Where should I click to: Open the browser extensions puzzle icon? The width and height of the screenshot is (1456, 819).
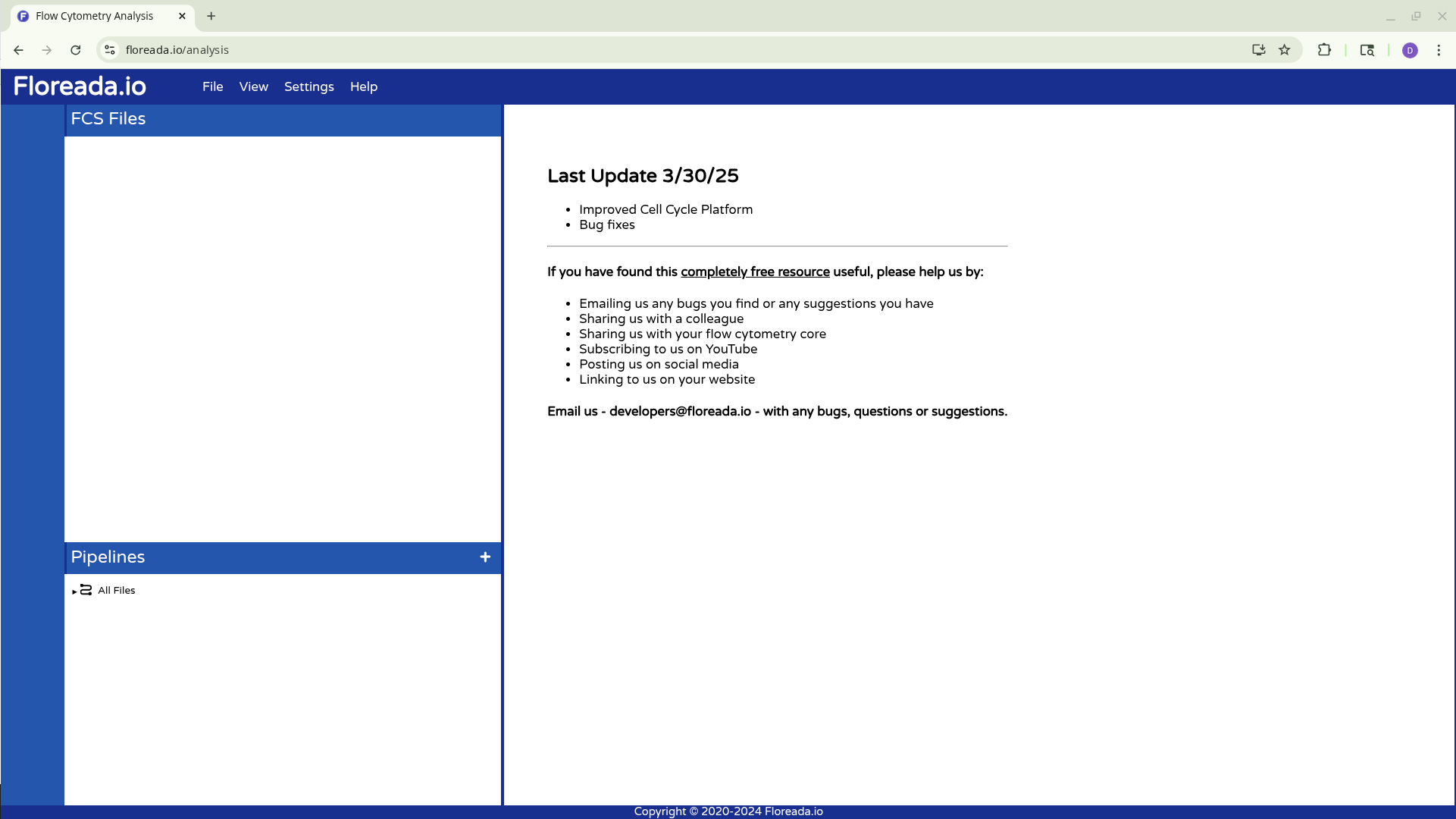(1324, 50)
